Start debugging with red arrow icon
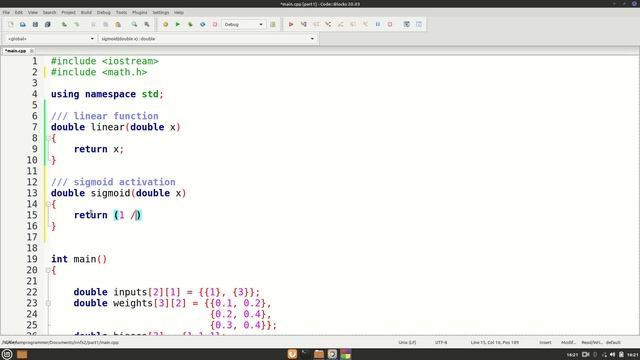The height and width of the screenshot is (360, 640). (x=291, y=24)
